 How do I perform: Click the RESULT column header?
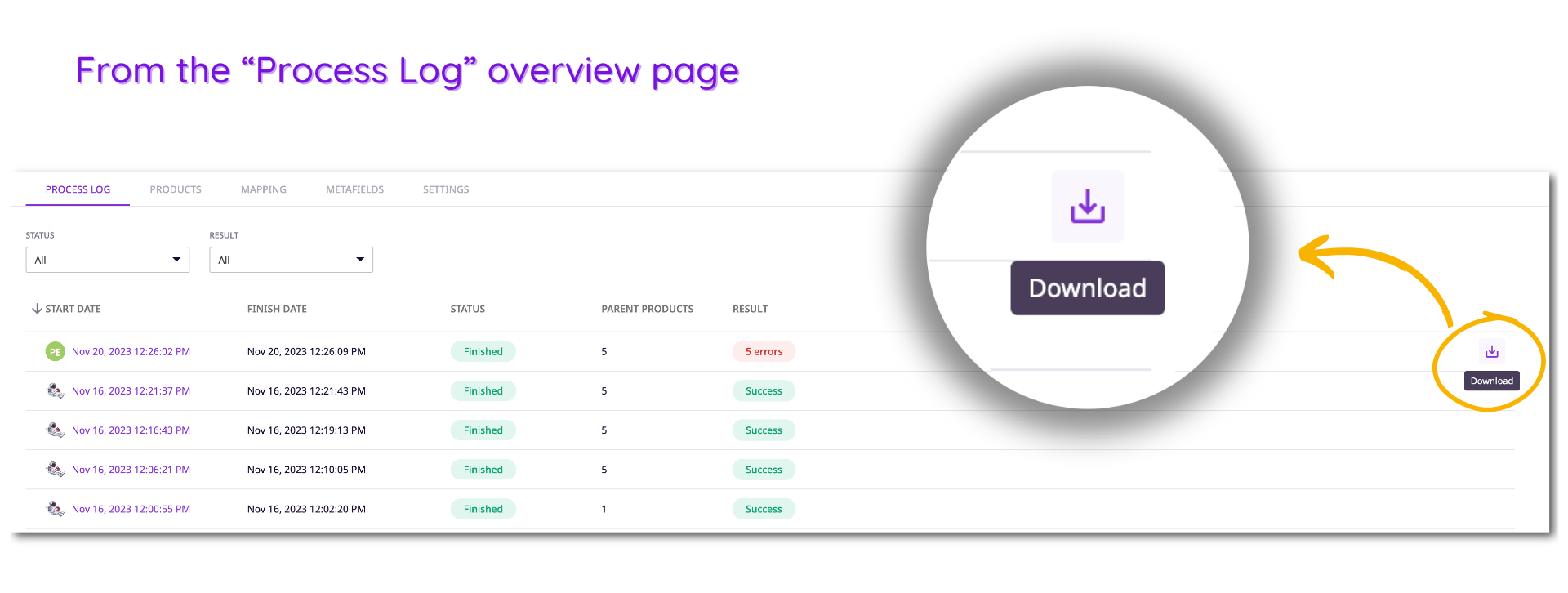[x=750, y=309]
